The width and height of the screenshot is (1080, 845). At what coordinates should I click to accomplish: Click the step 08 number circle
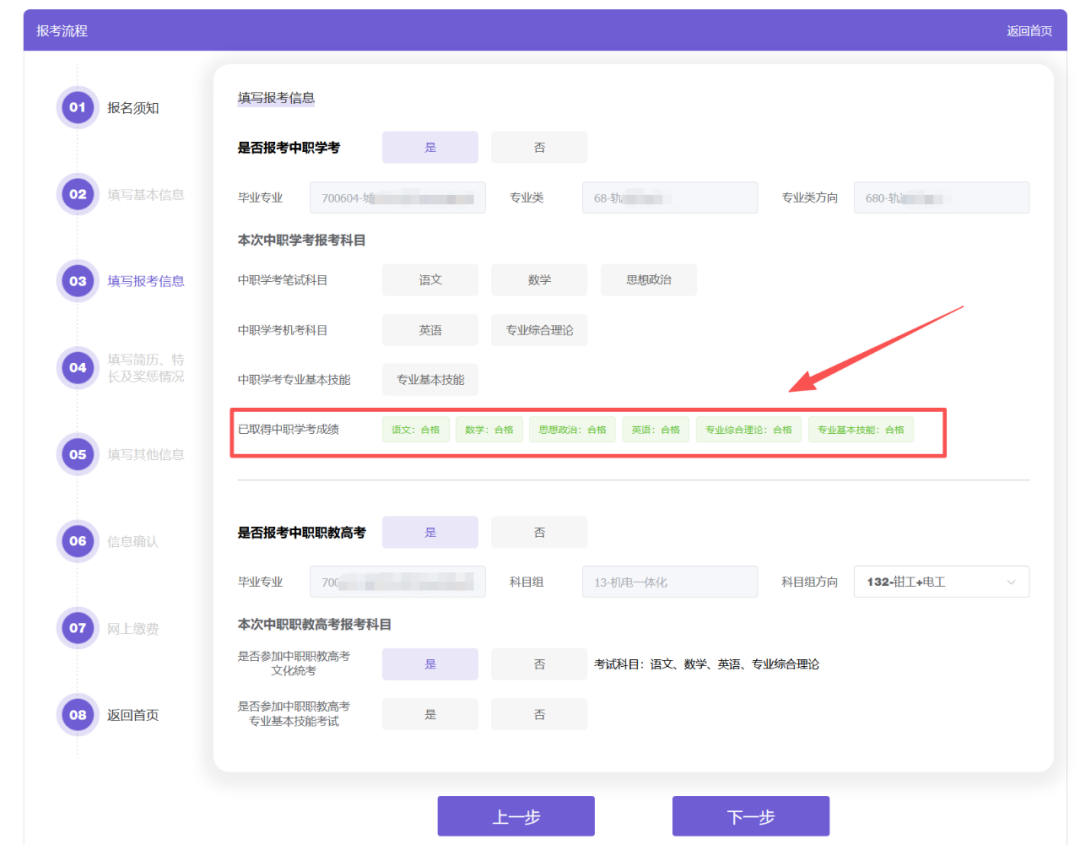tap(77, 715)
